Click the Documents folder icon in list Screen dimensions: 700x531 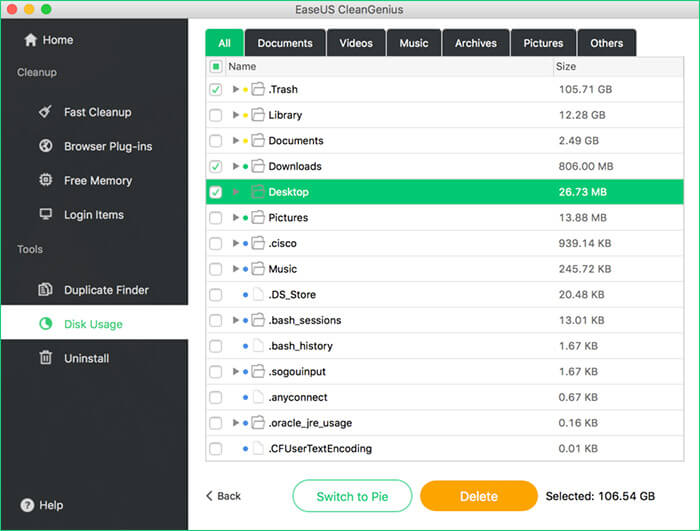[x=258, y=141]
